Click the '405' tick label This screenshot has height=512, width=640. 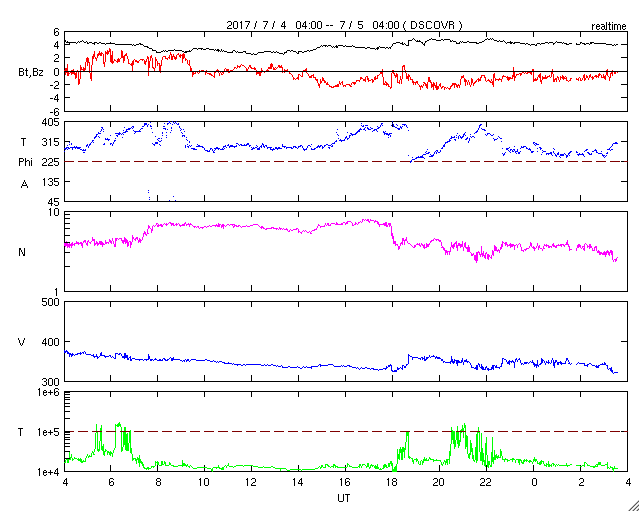pos(51,122)
